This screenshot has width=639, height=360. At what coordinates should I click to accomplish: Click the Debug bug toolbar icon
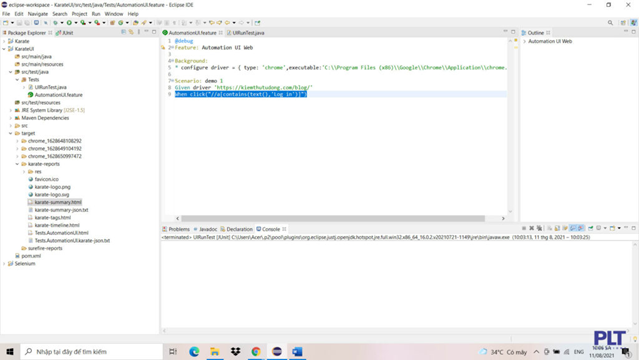click(x=55, y=23)
